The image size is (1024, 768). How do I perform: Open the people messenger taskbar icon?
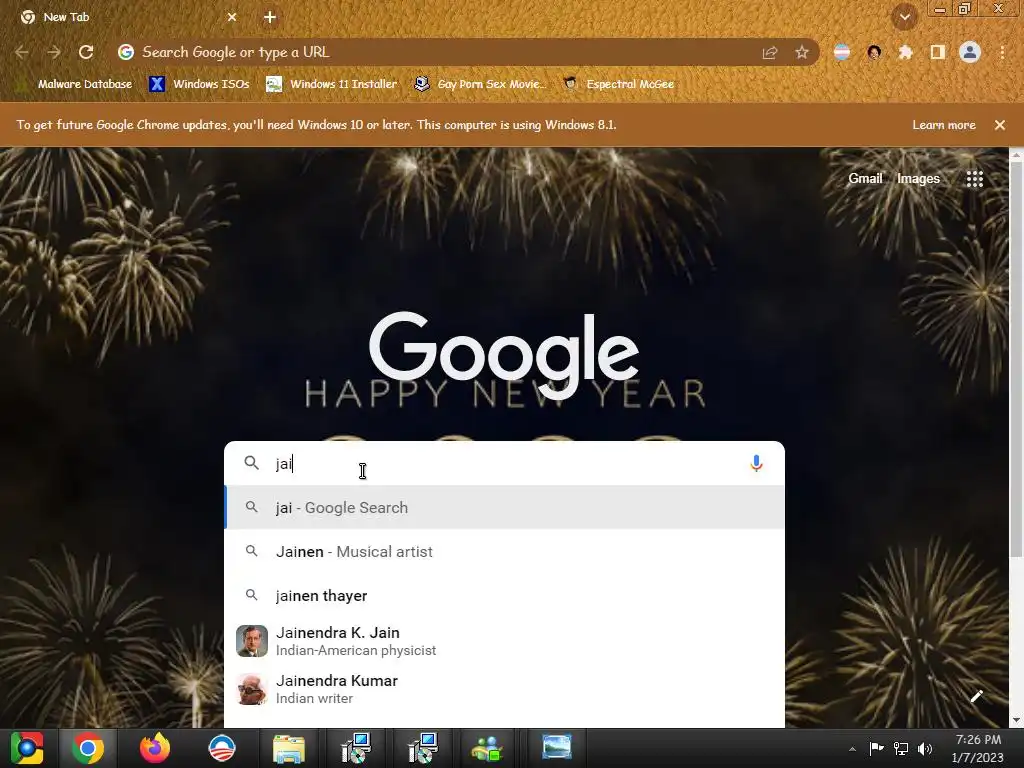[x=488, y=748]
